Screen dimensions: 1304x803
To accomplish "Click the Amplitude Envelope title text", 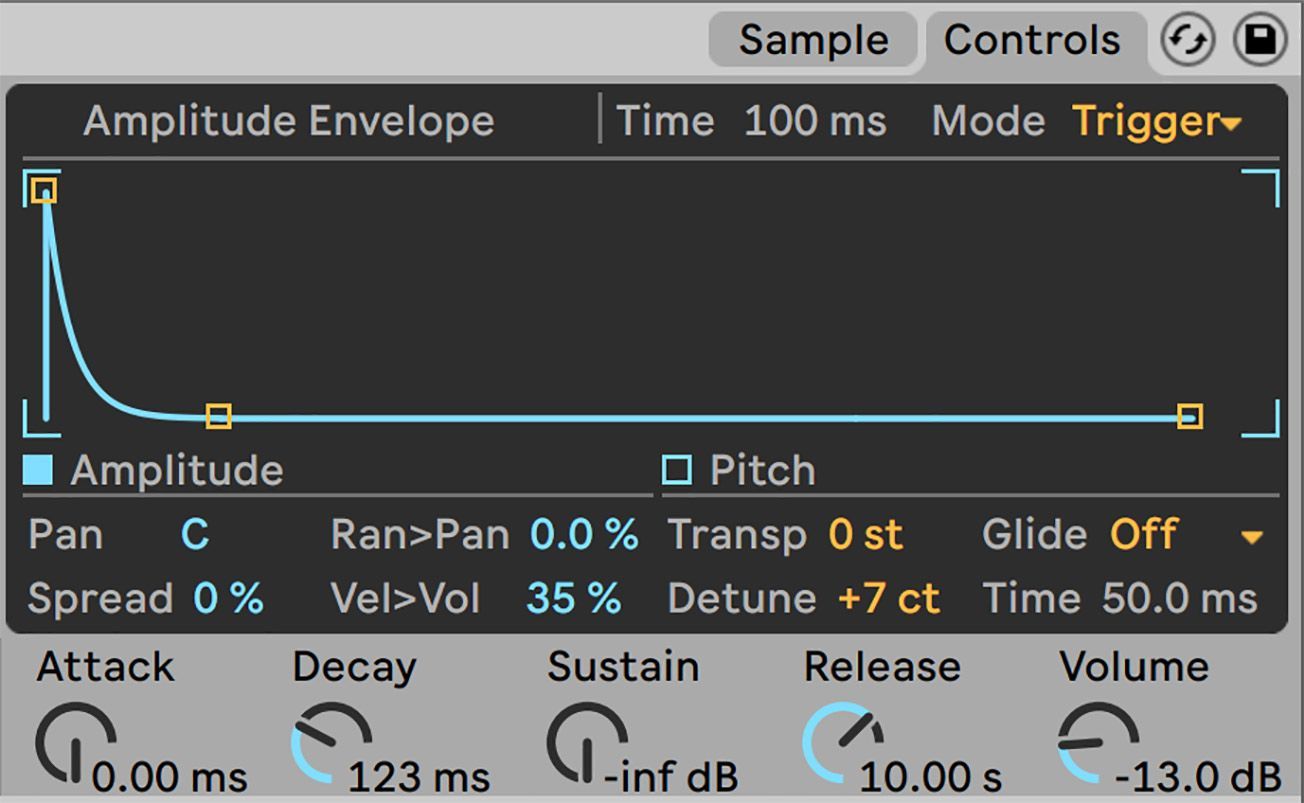I will pyautogui.click(x=289, y=122).
